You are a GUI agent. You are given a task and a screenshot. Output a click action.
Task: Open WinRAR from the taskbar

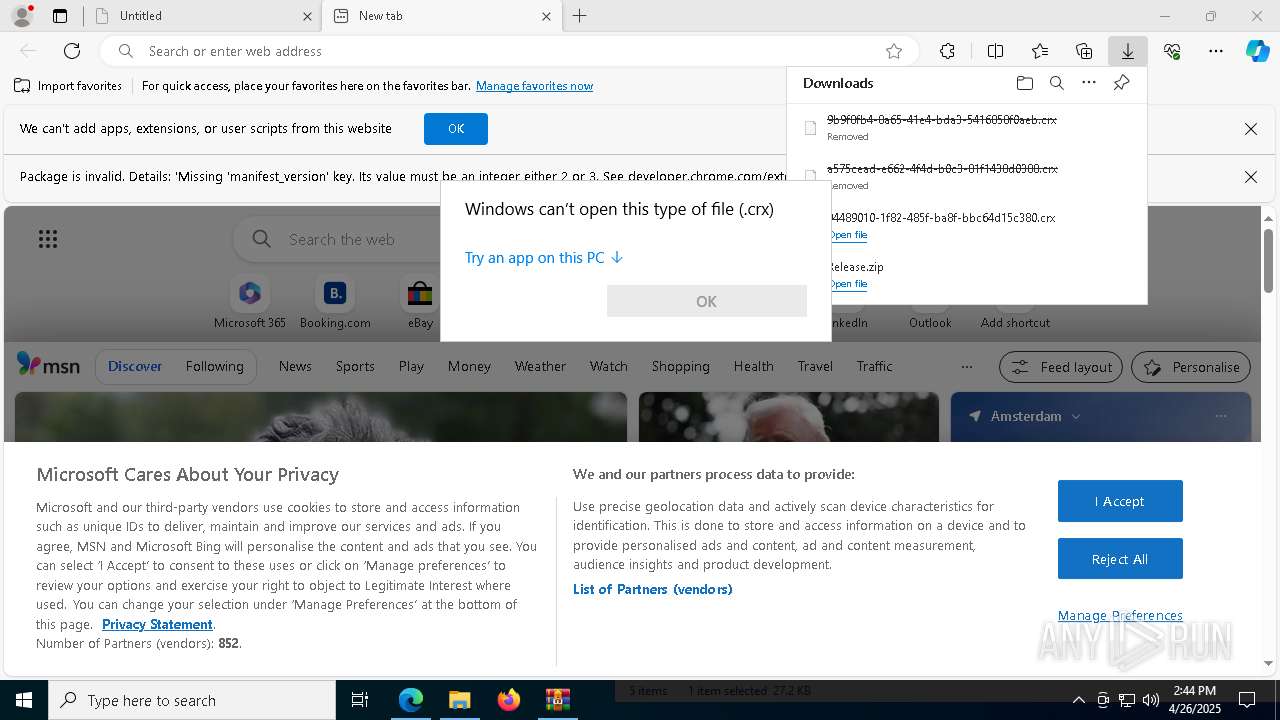[x=557, y=700]
